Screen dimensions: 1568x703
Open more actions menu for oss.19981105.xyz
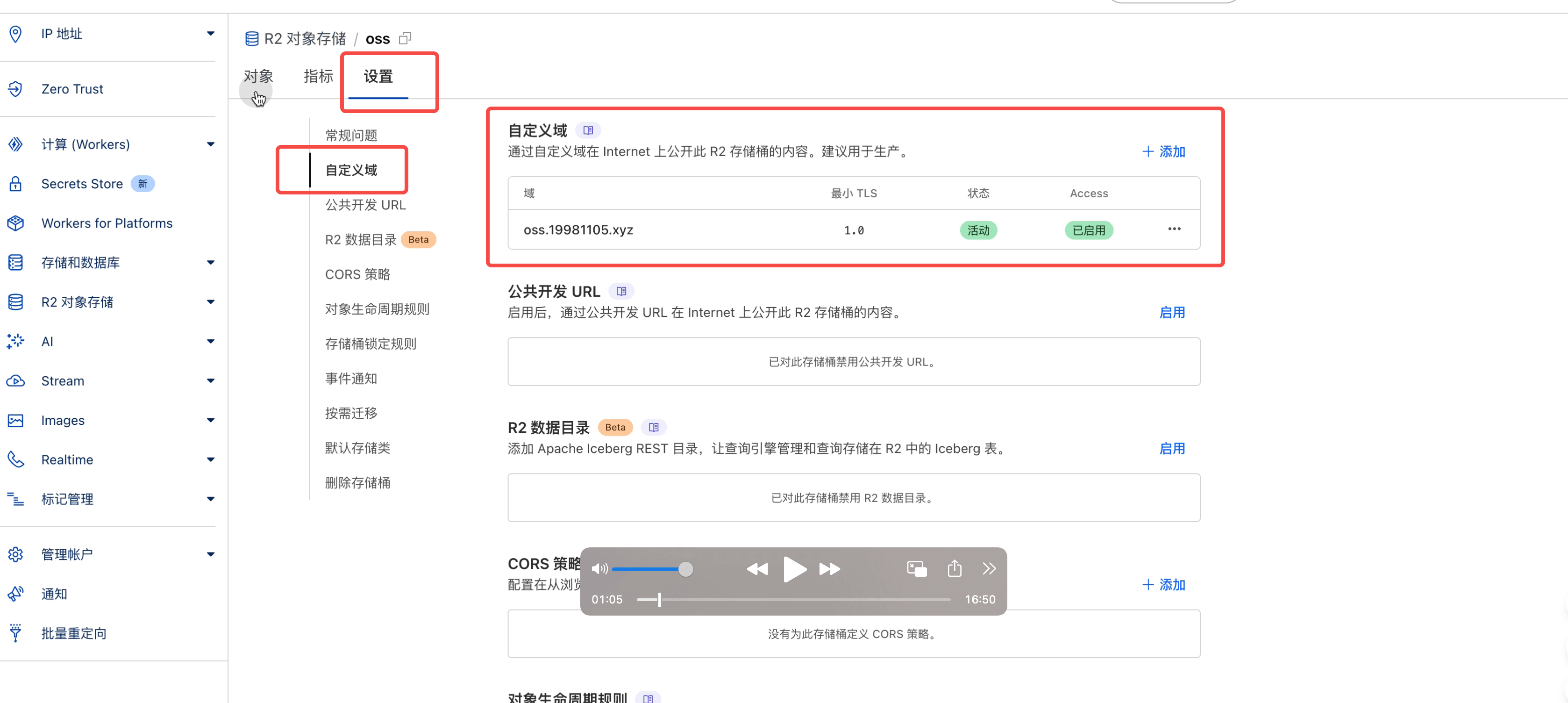1174,229
